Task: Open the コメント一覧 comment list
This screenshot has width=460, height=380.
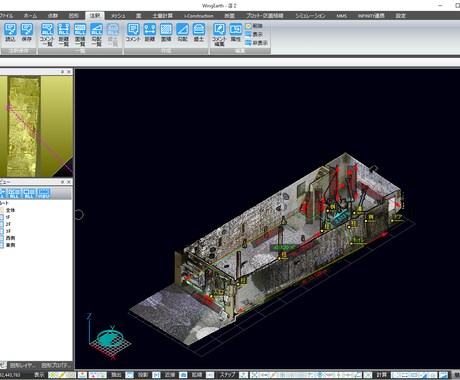Action: click(47, 35)
